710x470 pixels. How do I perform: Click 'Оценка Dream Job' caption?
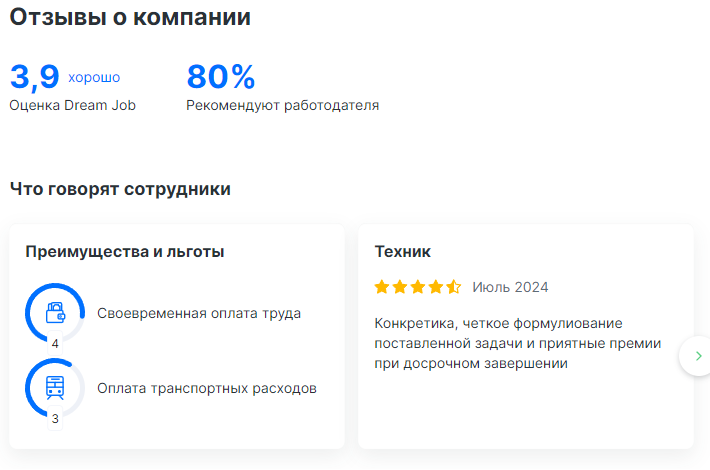(72, 105)
